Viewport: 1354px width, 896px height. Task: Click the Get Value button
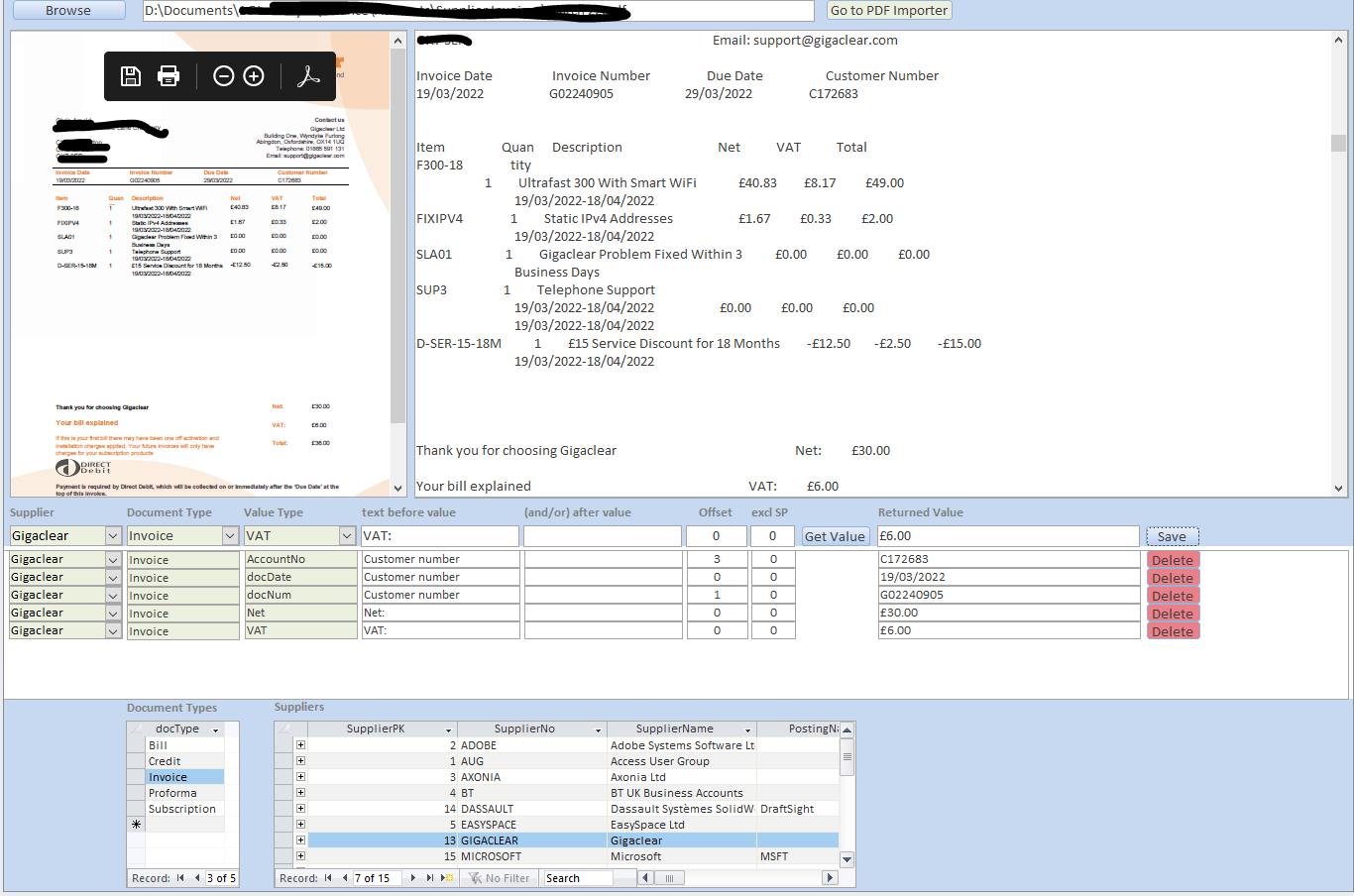[x=835, y=536]
